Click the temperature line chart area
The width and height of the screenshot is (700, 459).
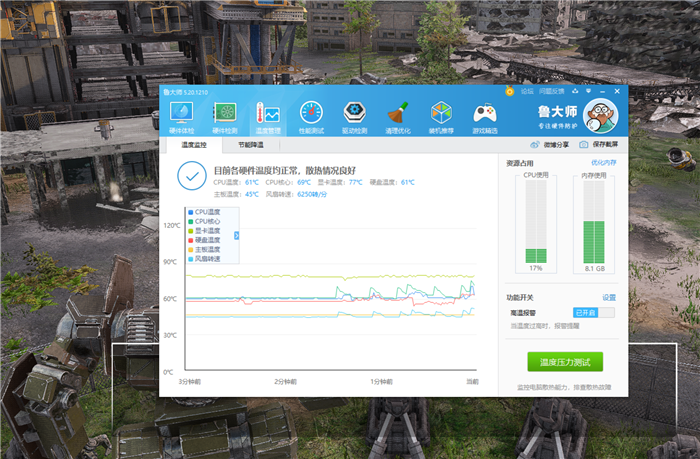click(331, 288)
